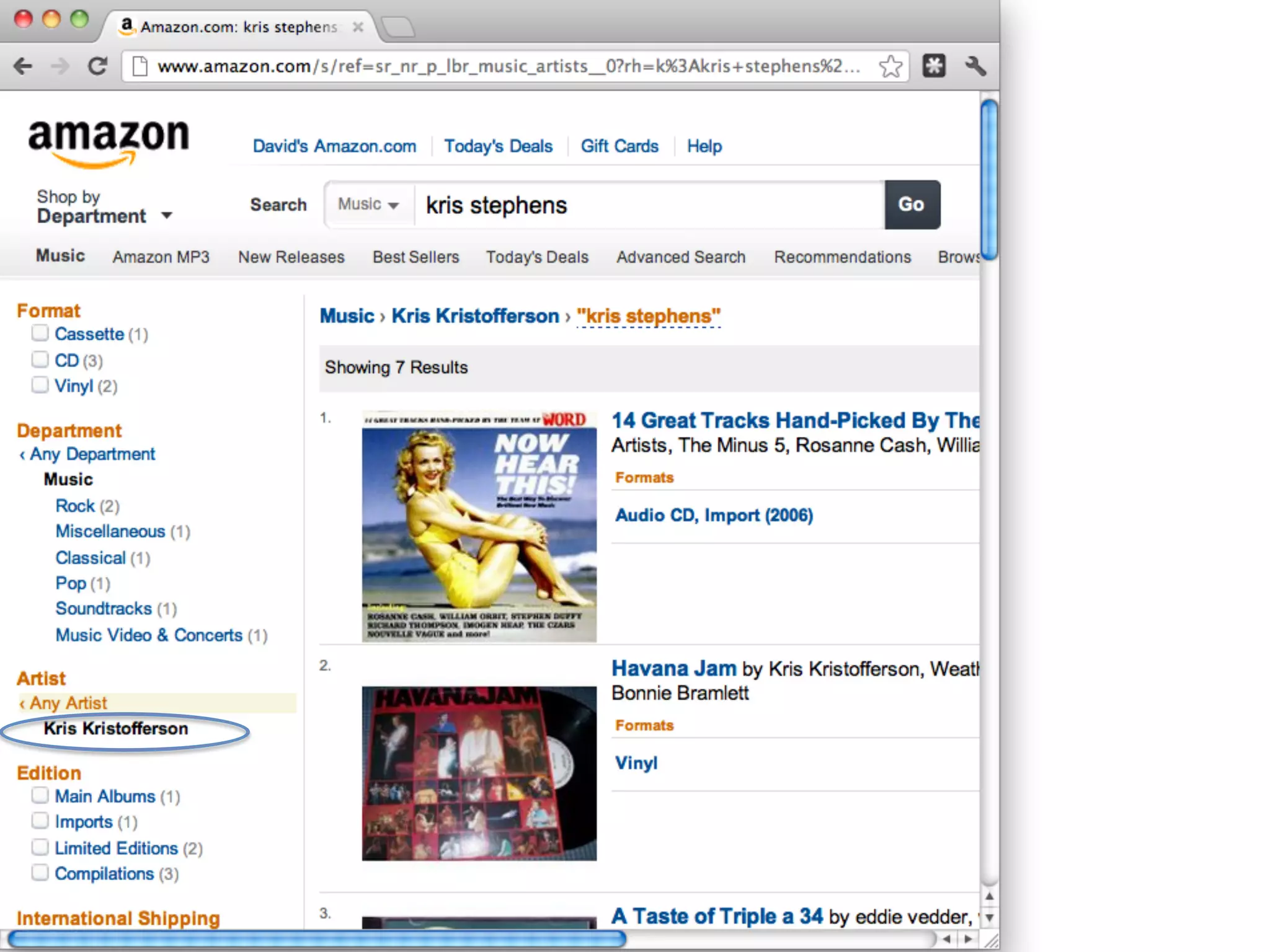Click the browser back arrow
1270x952 pixels.
pos(24,66)
